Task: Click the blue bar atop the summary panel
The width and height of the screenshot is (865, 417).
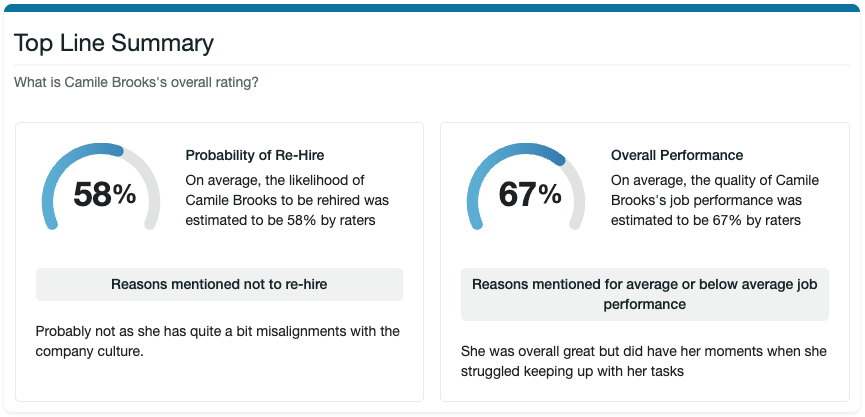Action: coord(432,7)
